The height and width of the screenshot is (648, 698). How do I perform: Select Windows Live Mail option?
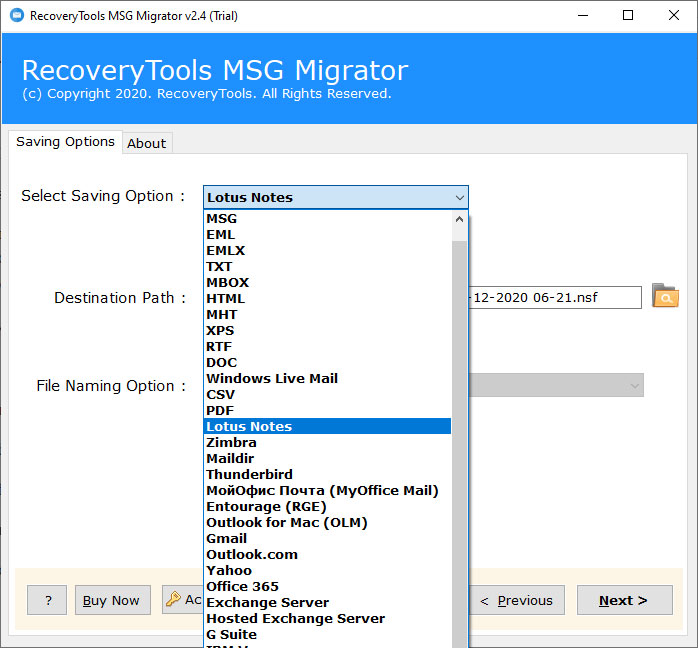(x=327, y=379)
